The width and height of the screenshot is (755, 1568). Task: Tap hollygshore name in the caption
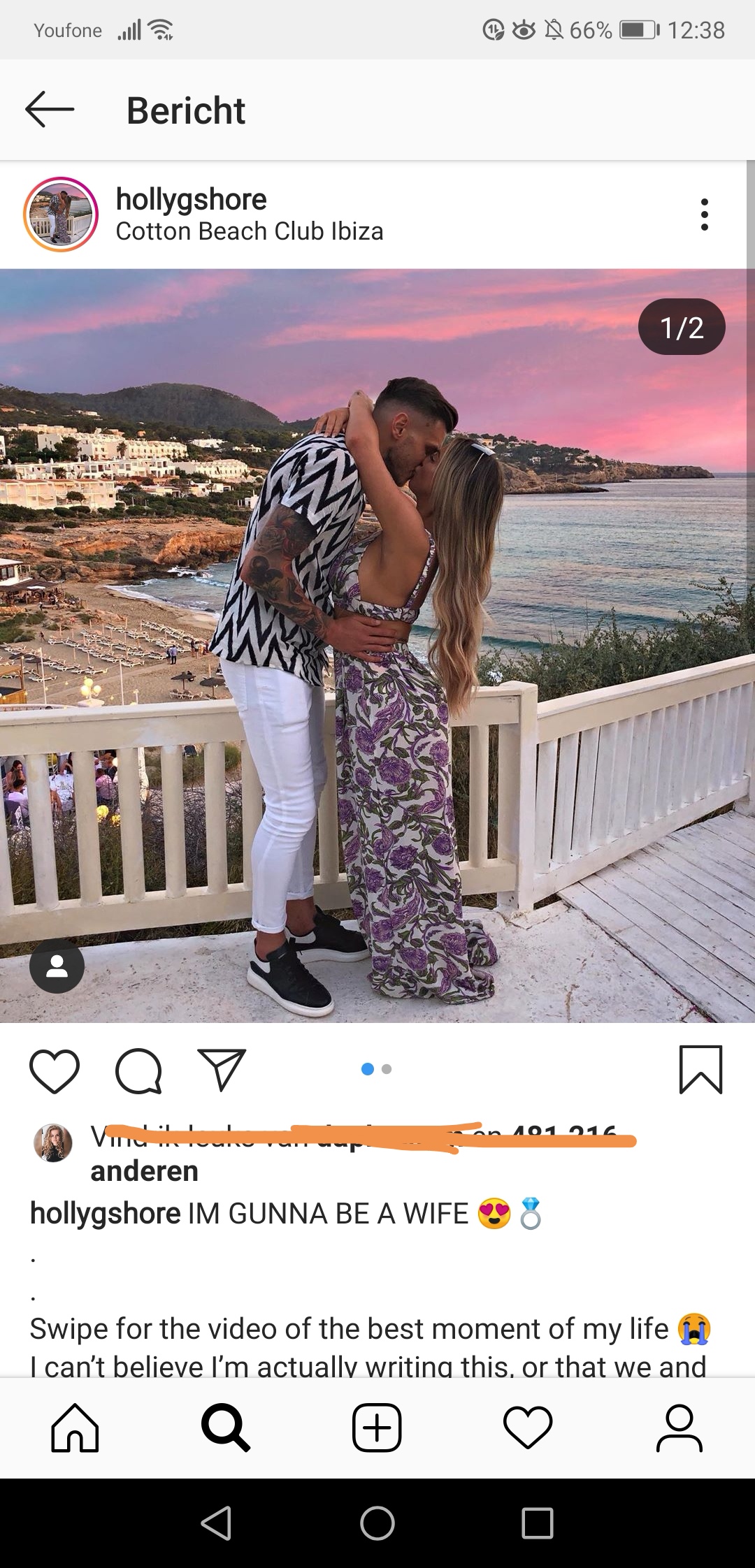106,1214
